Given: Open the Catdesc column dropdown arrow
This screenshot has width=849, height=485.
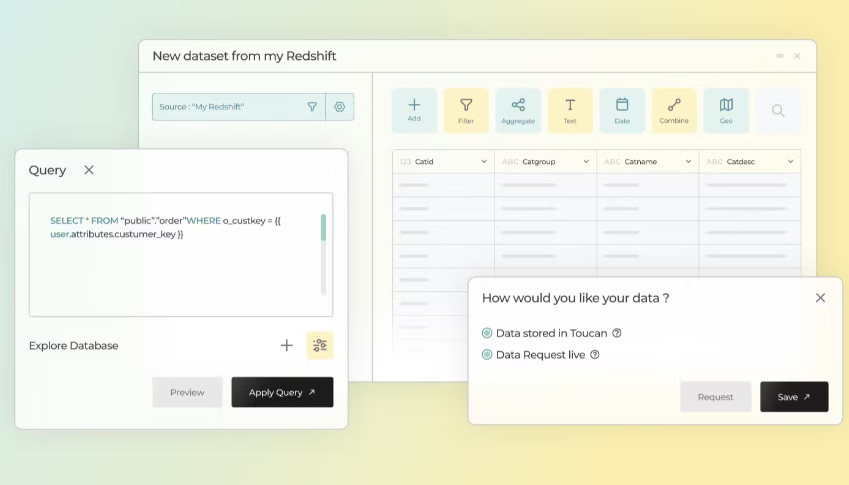Looking at the screenshot, I should click(790, 162).
